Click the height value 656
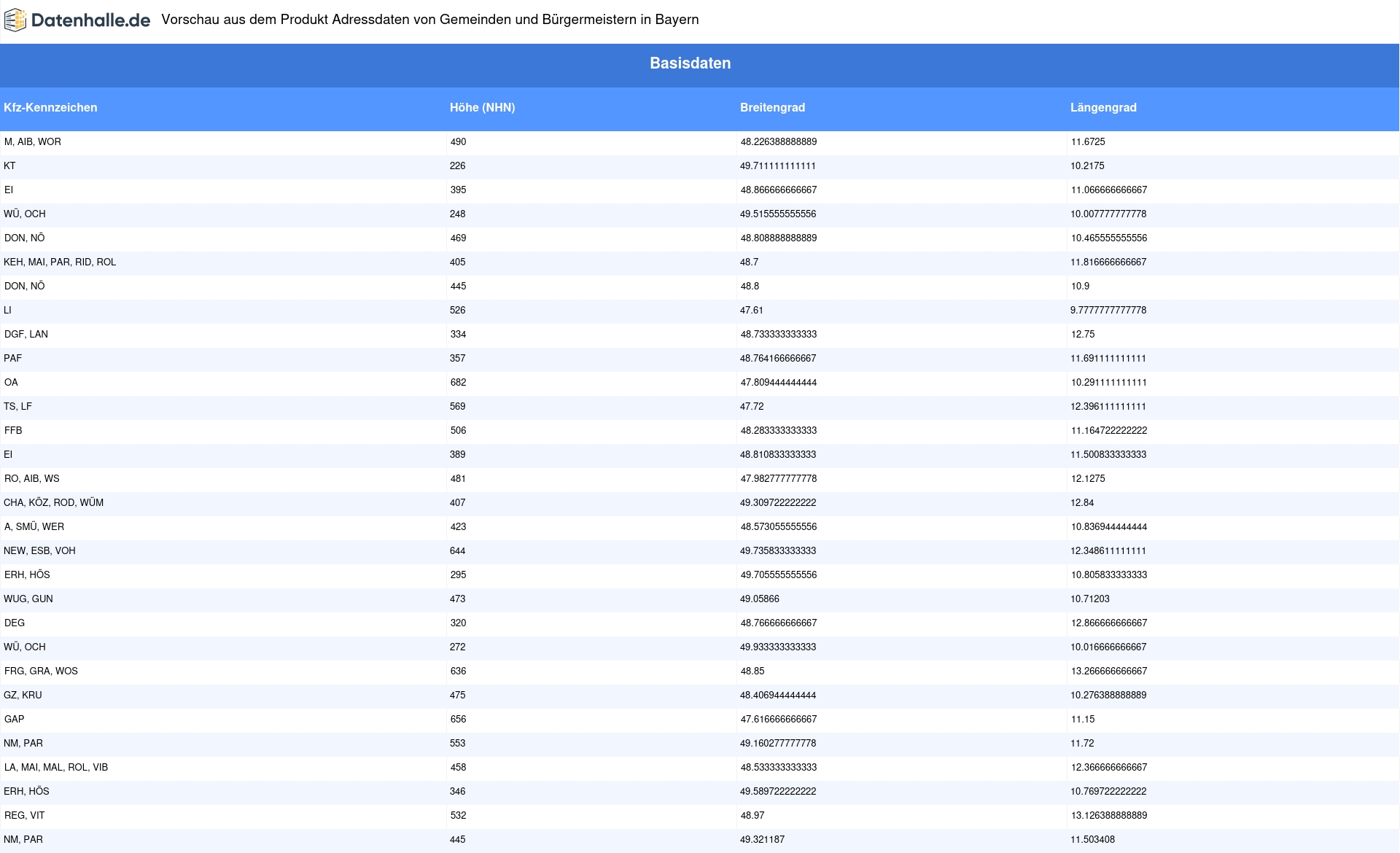Viewport: 1400px width, 853px height. (x=458, y=720)
